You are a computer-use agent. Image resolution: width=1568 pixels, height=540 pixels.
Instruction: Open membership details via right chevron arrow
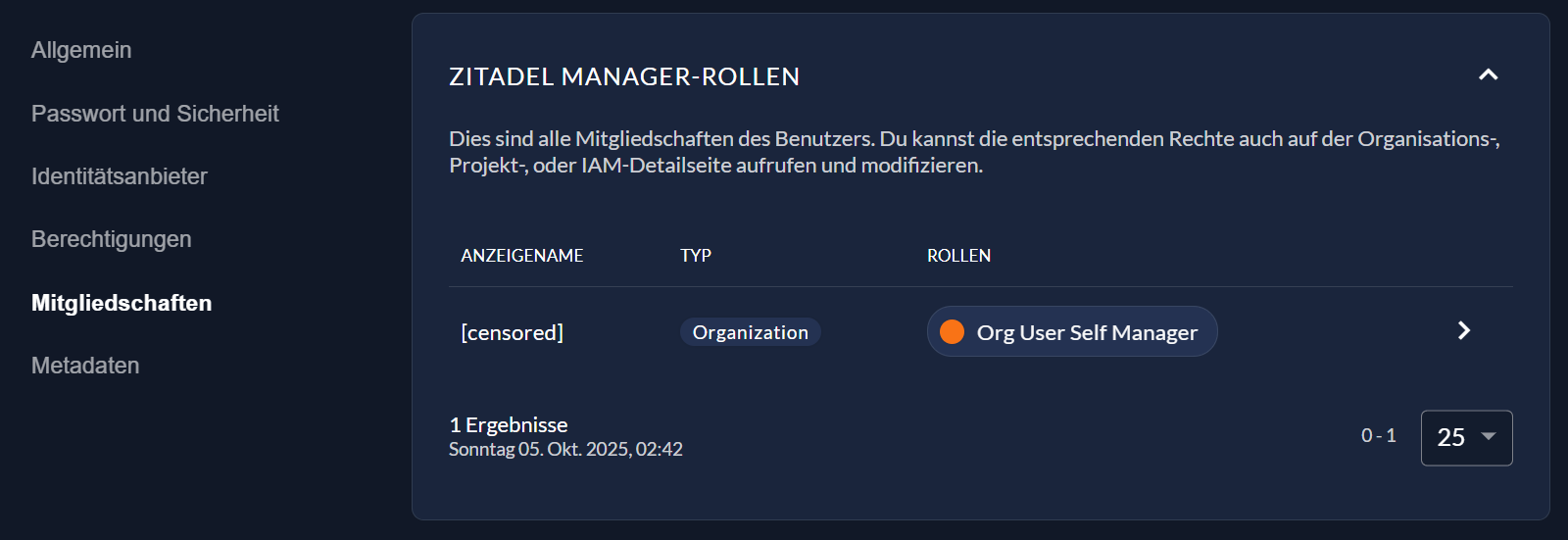pos(1463,331)
